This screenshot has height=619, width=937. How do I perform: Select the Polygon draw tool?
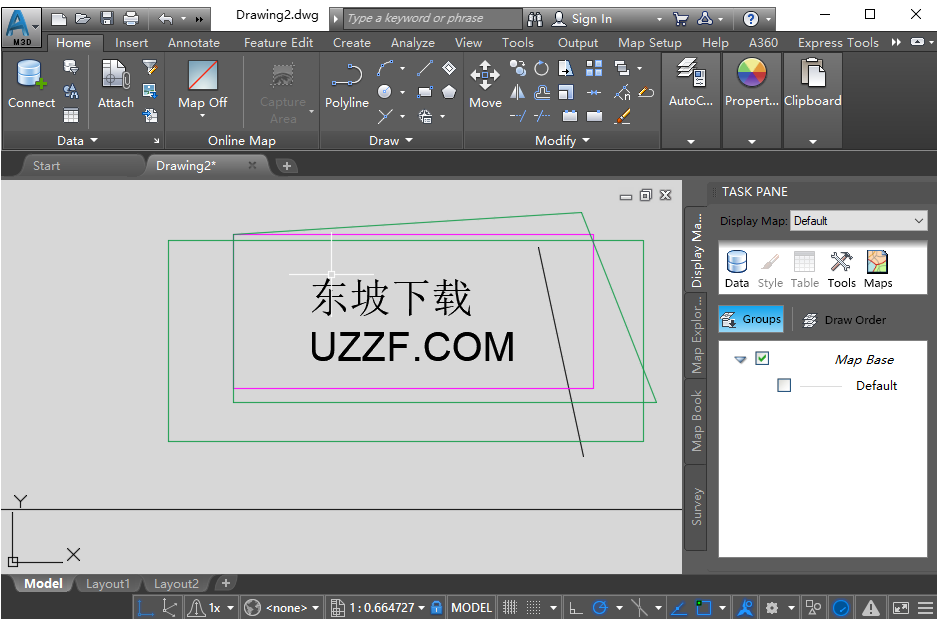(449, 92)
